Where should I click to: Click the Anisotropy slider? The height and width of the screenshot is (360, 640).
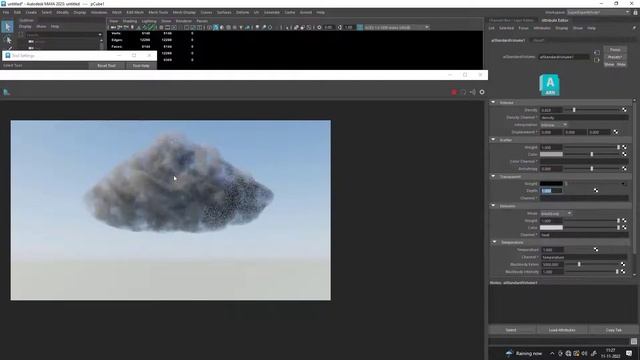pyautogui.click(x=592, y=169)
